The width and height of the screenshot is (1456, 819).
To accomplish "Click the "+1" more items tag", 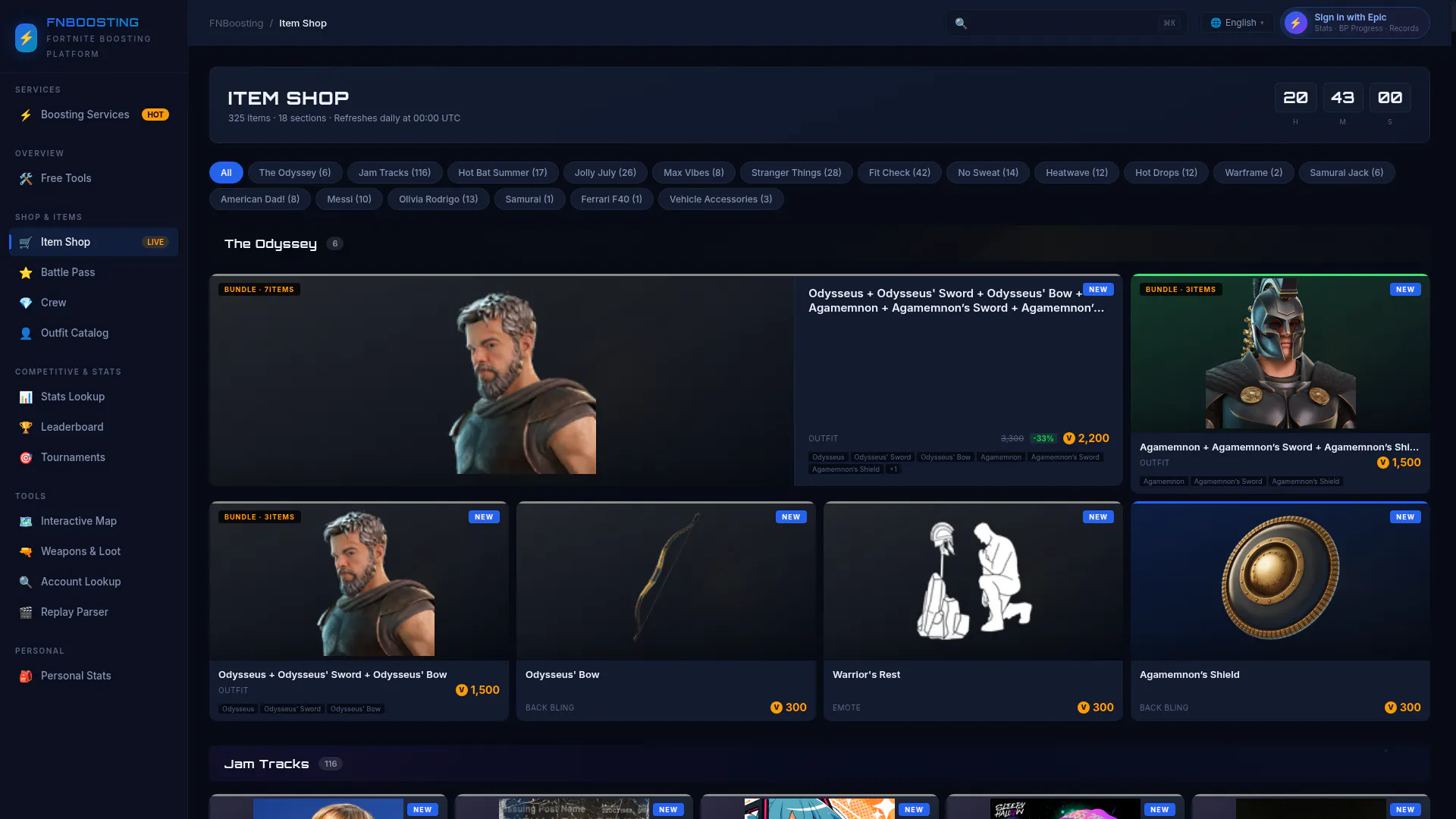I will (893, 469).
